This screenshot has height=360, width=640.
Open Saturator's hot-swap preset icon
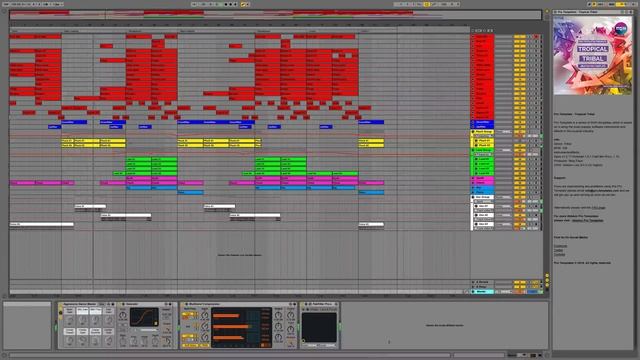(x=166, y=304)
